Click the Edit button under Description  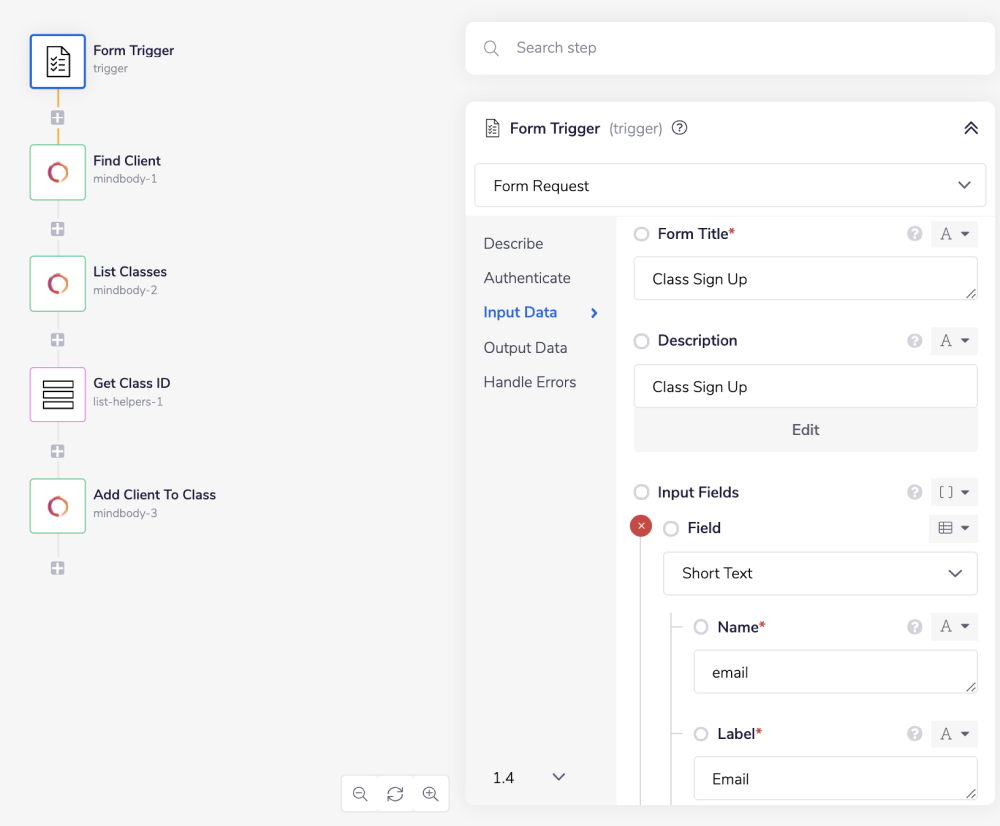pyautogui.click(x=805, y=430)
